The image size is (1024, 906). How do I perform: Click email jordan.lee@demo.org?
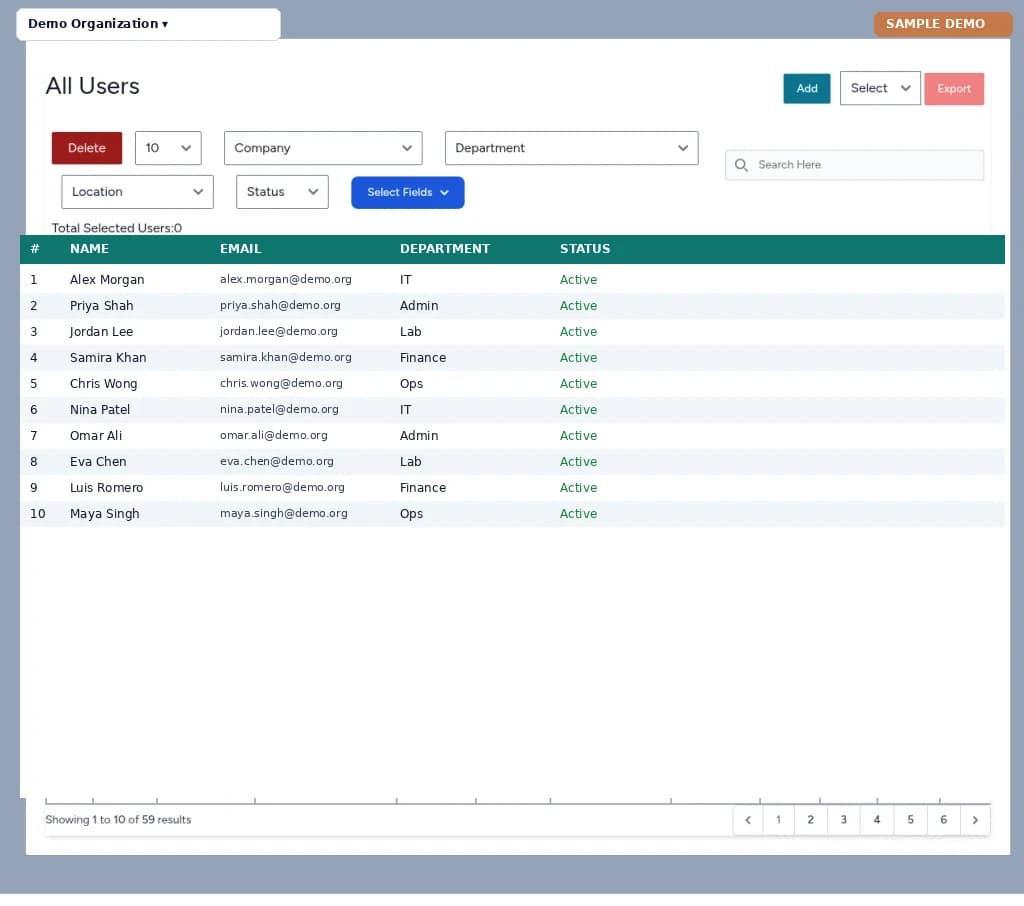point(279,331)
